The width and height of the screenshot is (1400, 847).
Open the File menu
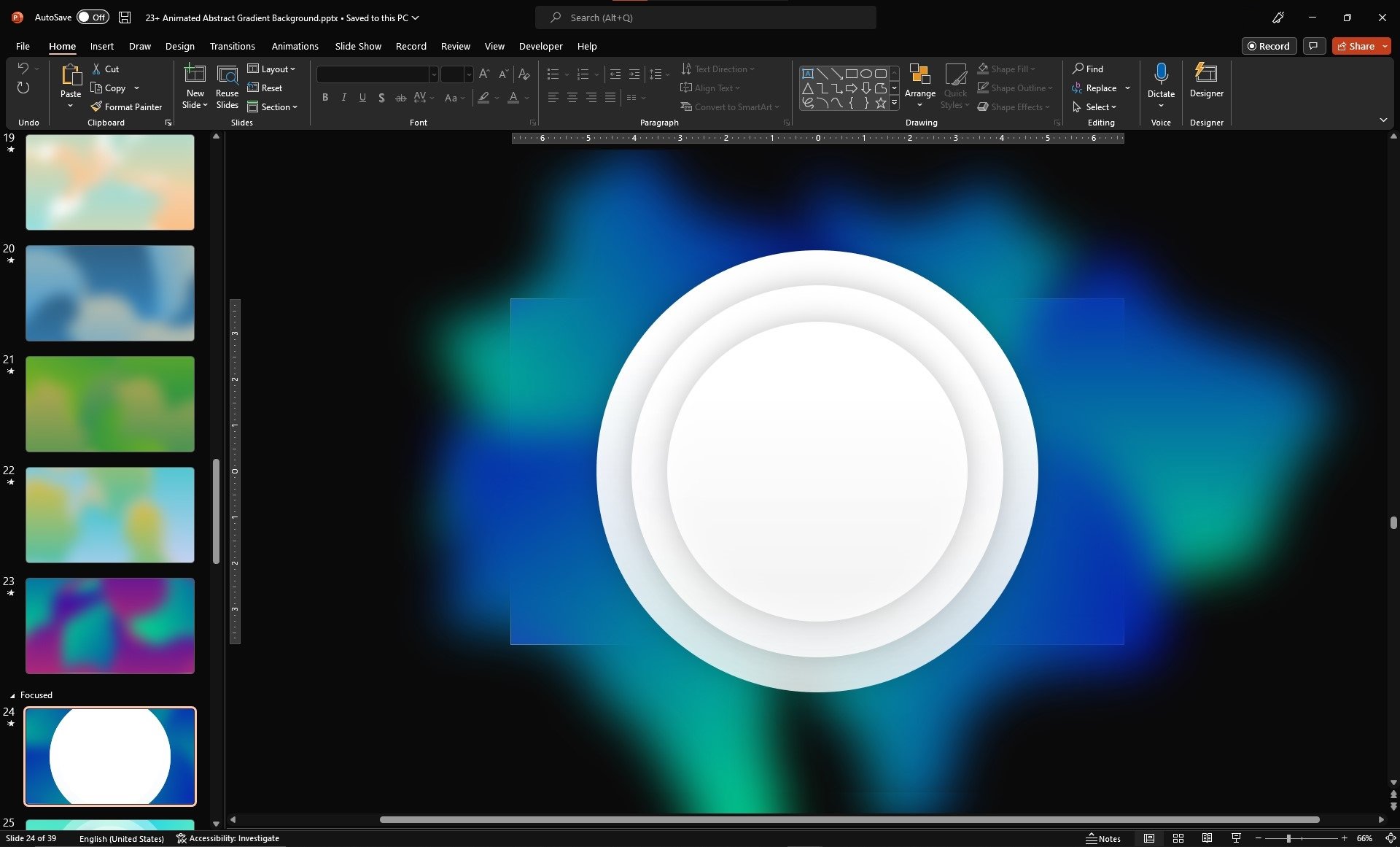23,46
